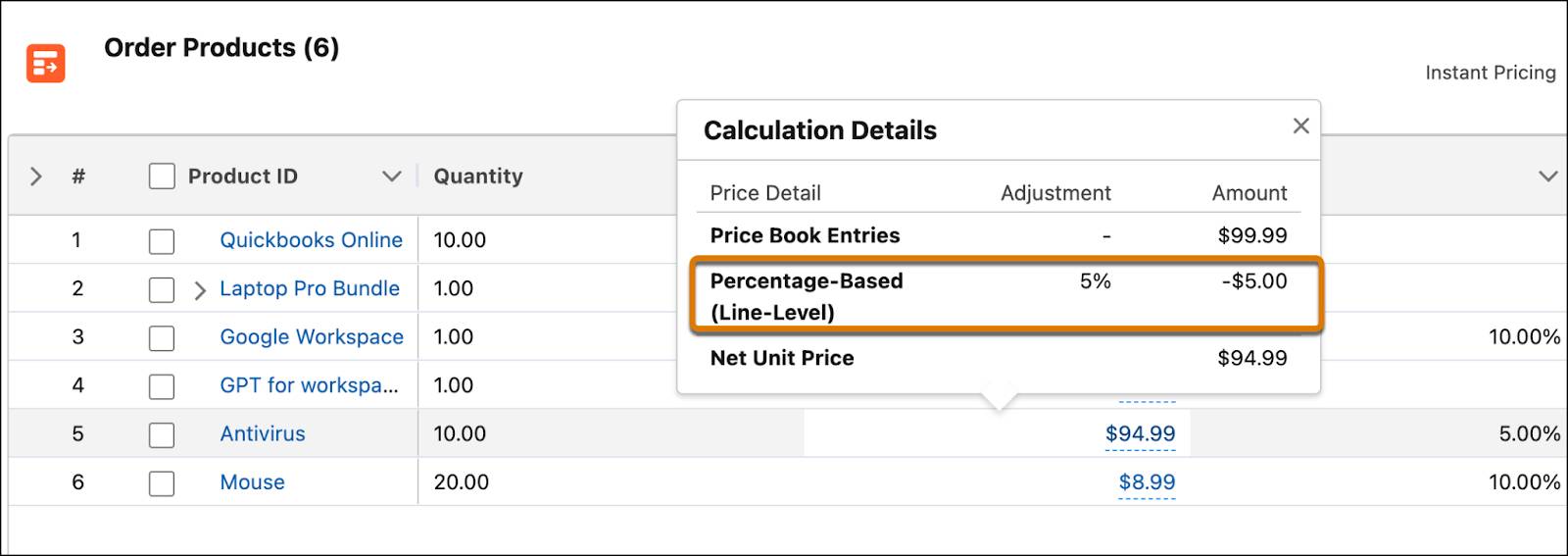Tick the Mouse row checkbox
Viewport: 1568px width, 556px height.
[162, 483]
